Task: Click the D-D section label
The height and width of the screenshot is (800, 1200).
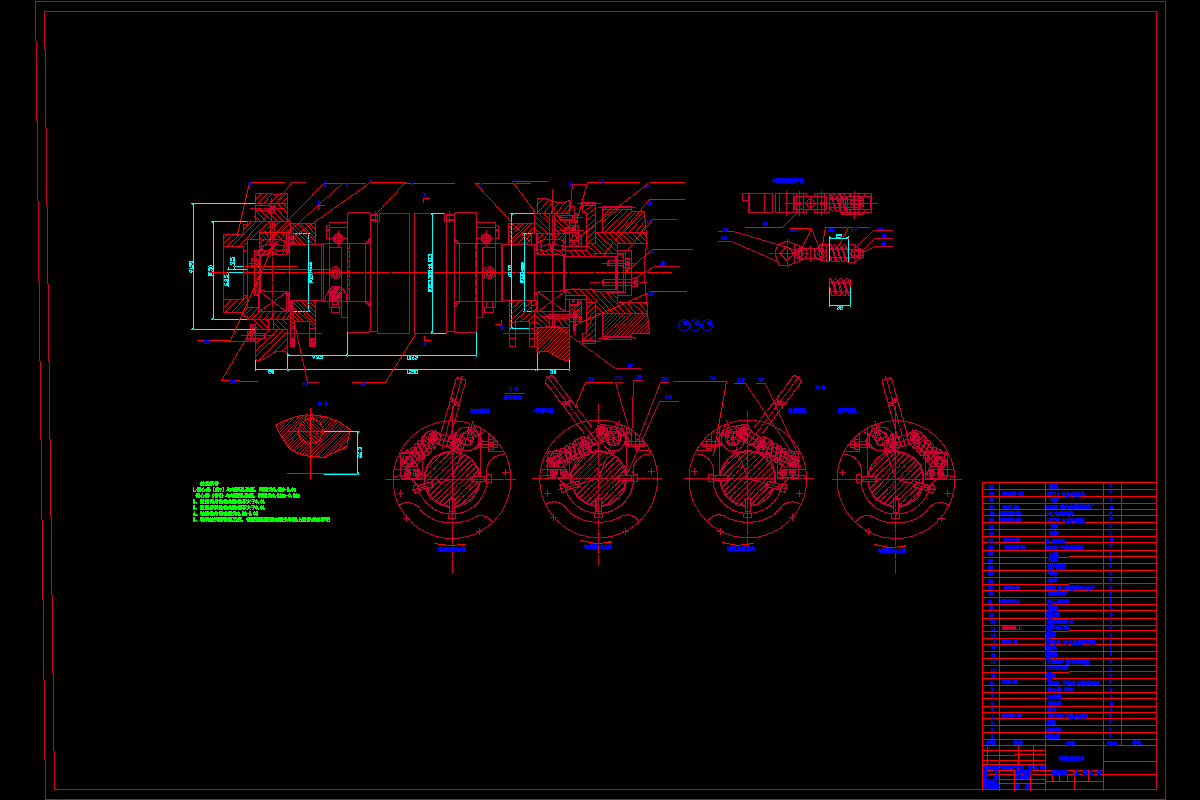Action: point(820,387)
